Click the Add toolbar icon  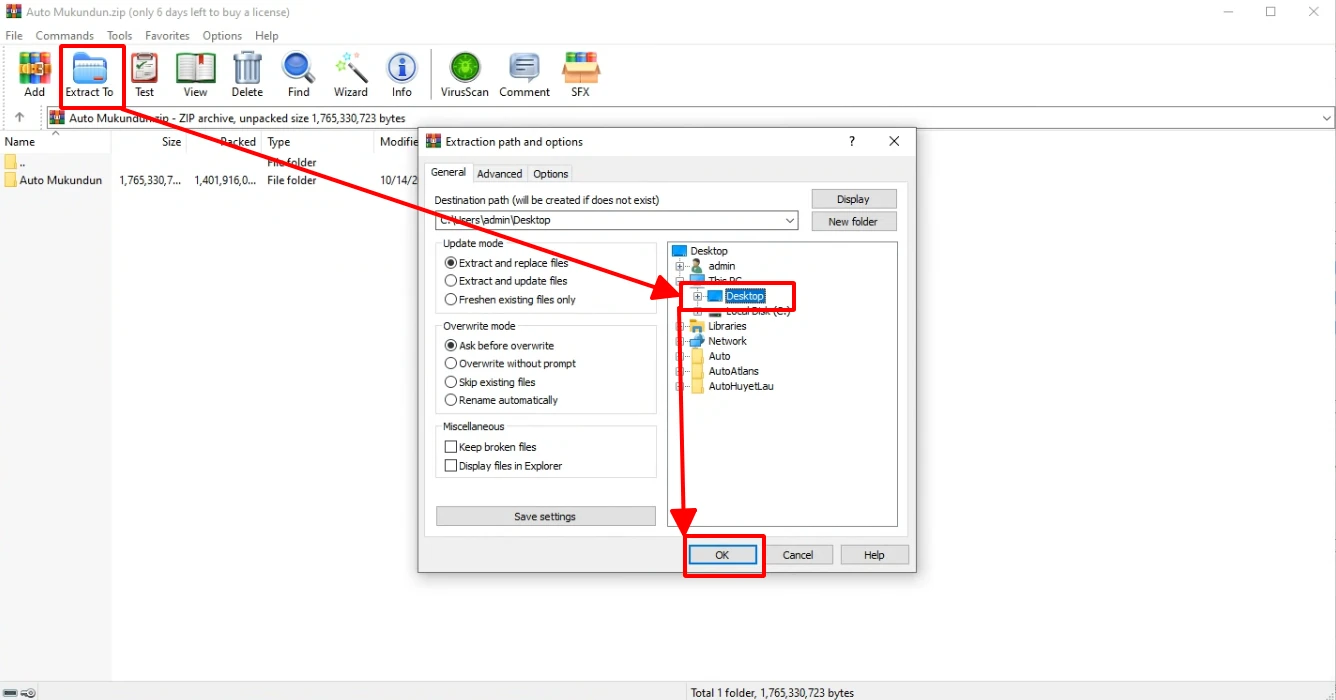35,75
